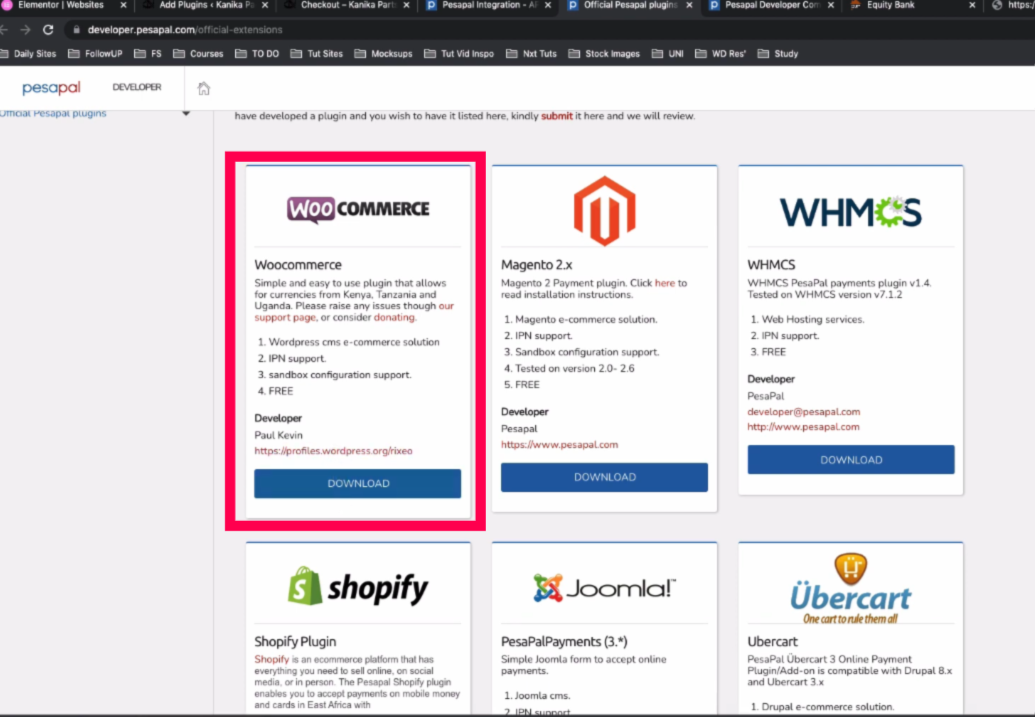Viewport: 1035px width, 717px height.
Task: Open the TO DO bookmark folder
Action: click(257, 53)
